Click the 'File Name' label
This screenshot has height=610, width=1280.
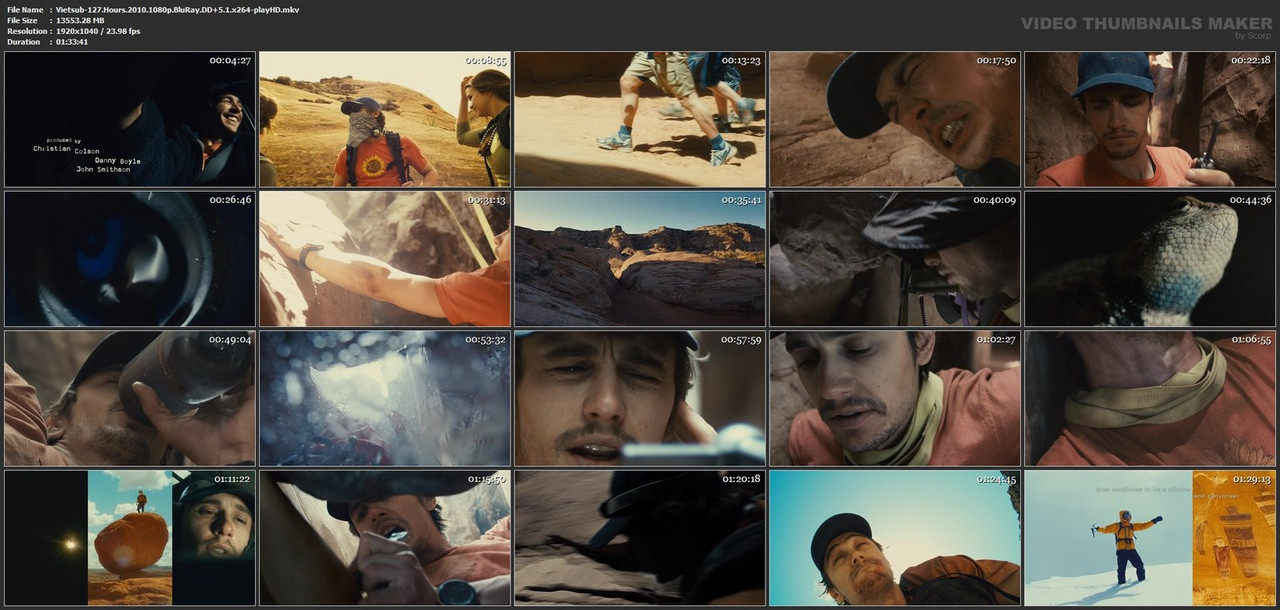[25, 9]
